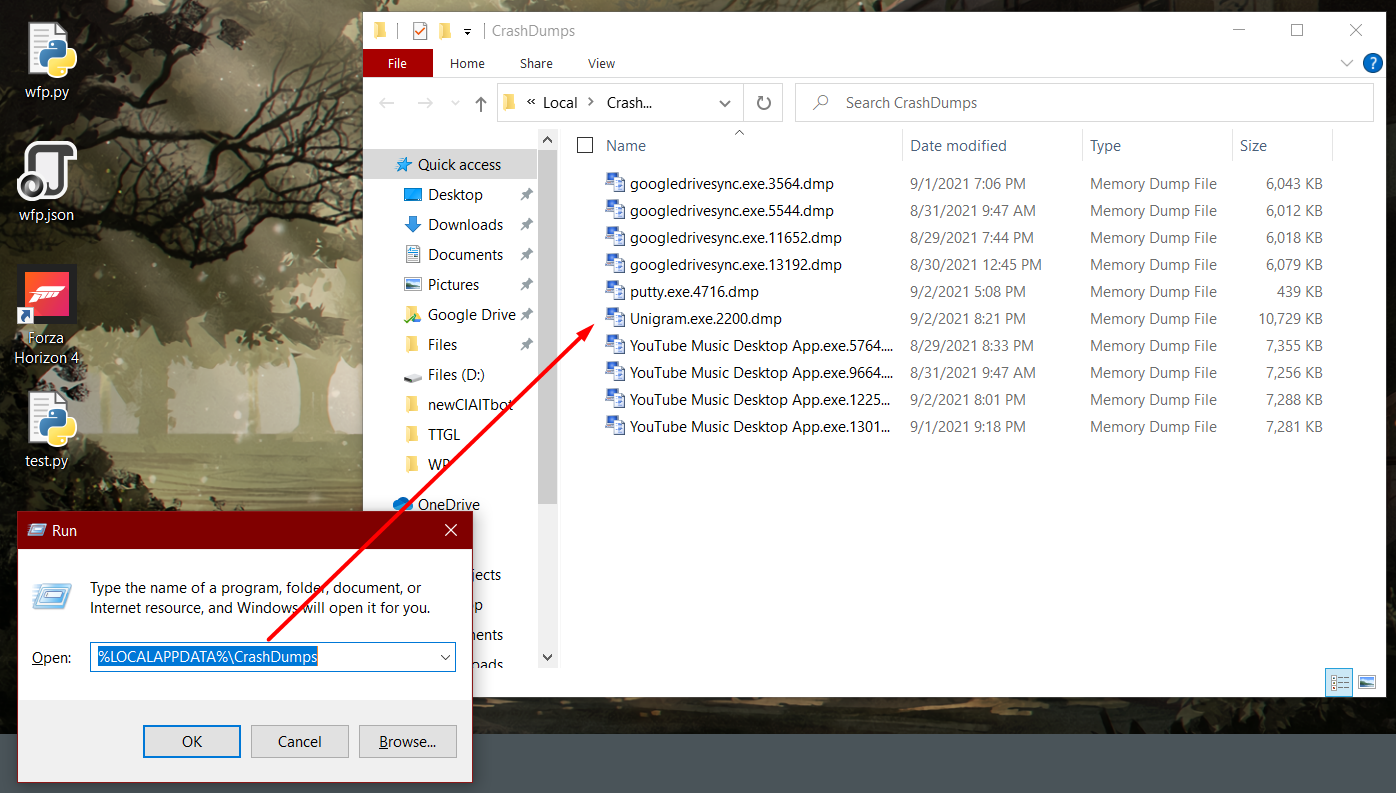Check the select-all files checkbox
This screenshot has height=793, width=1396.
584,144
